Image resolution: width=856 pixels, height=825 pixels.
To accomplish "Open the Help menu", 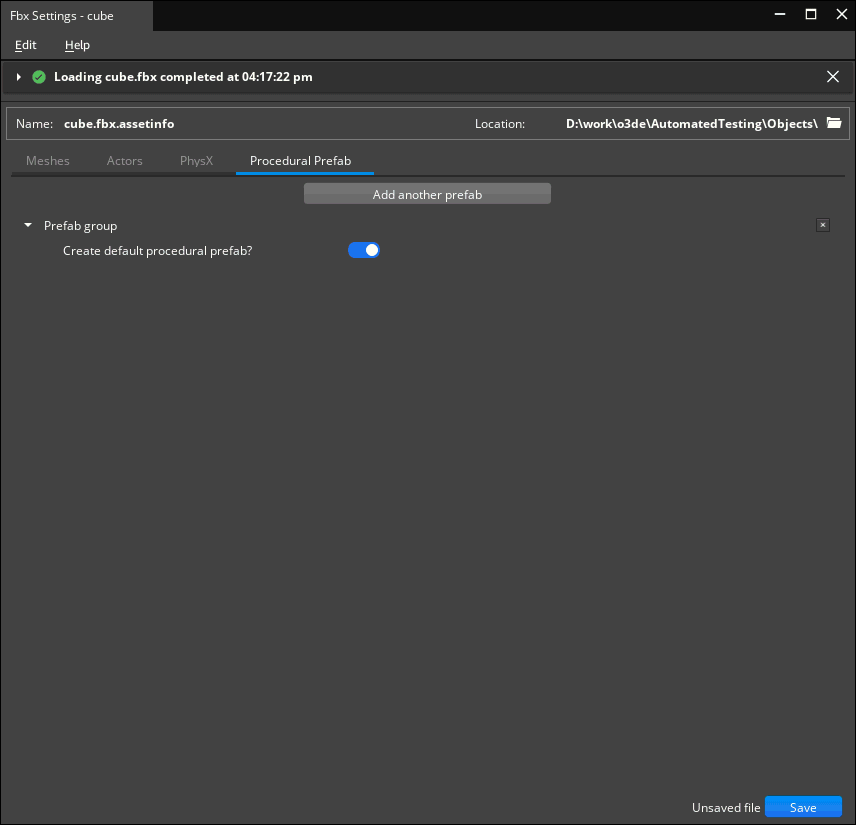I will (77, 45).
